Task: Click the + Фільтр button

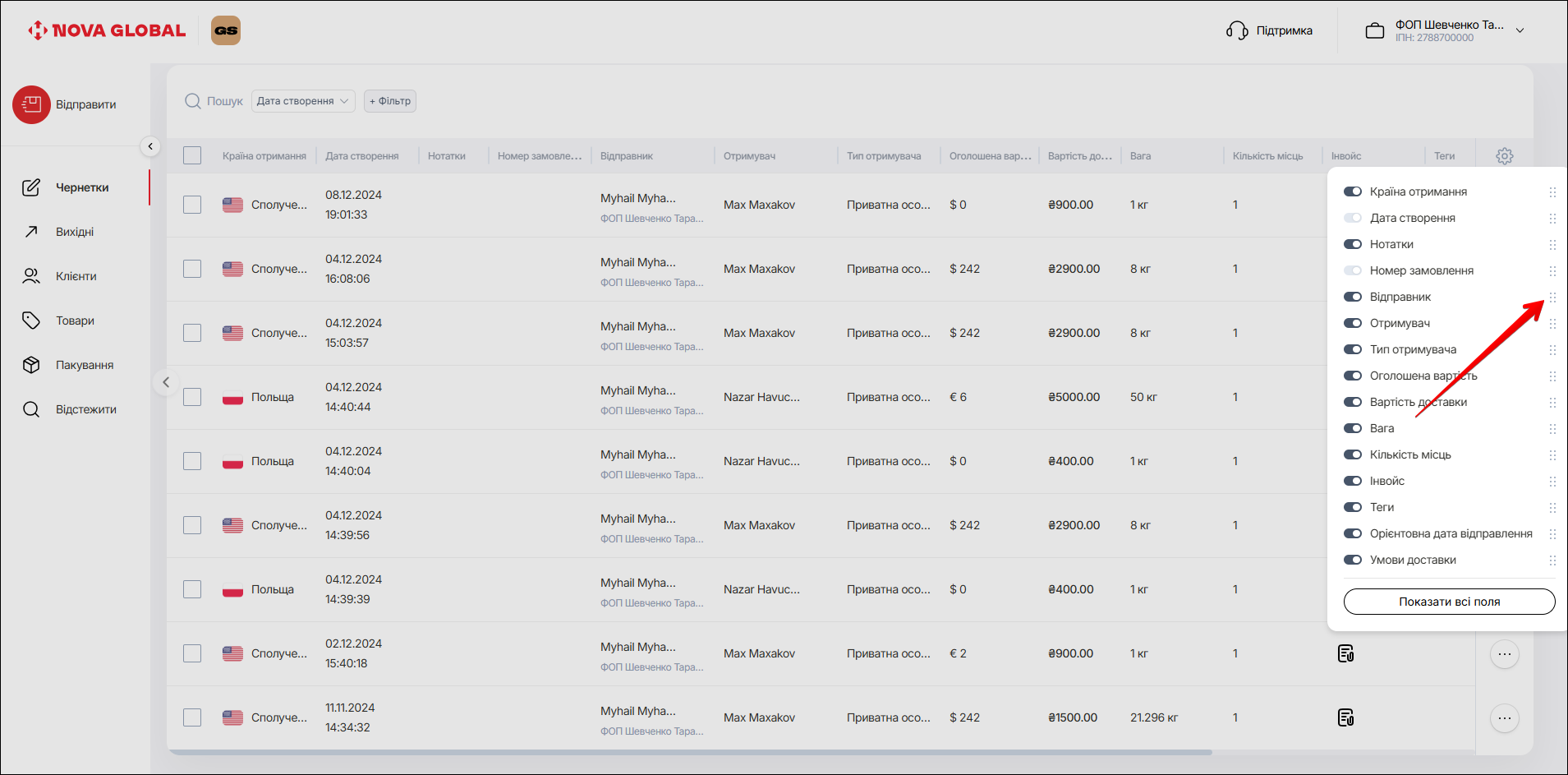Action: (x=390, y=101)
